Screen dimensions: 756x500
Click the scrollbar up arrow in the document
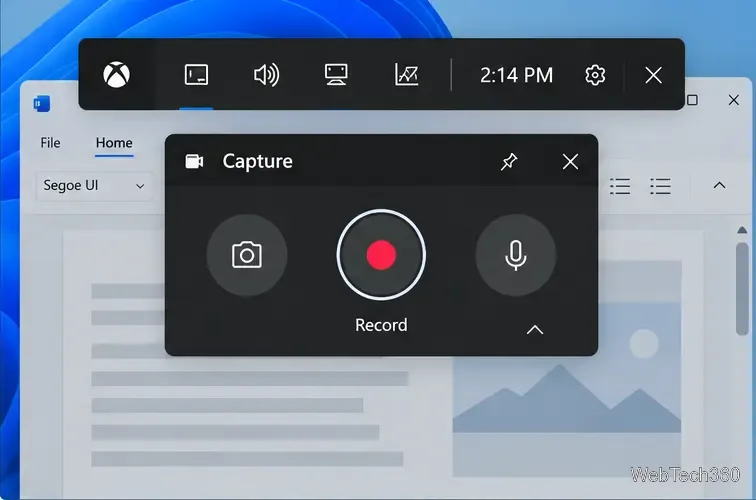[x=742, y=230]
